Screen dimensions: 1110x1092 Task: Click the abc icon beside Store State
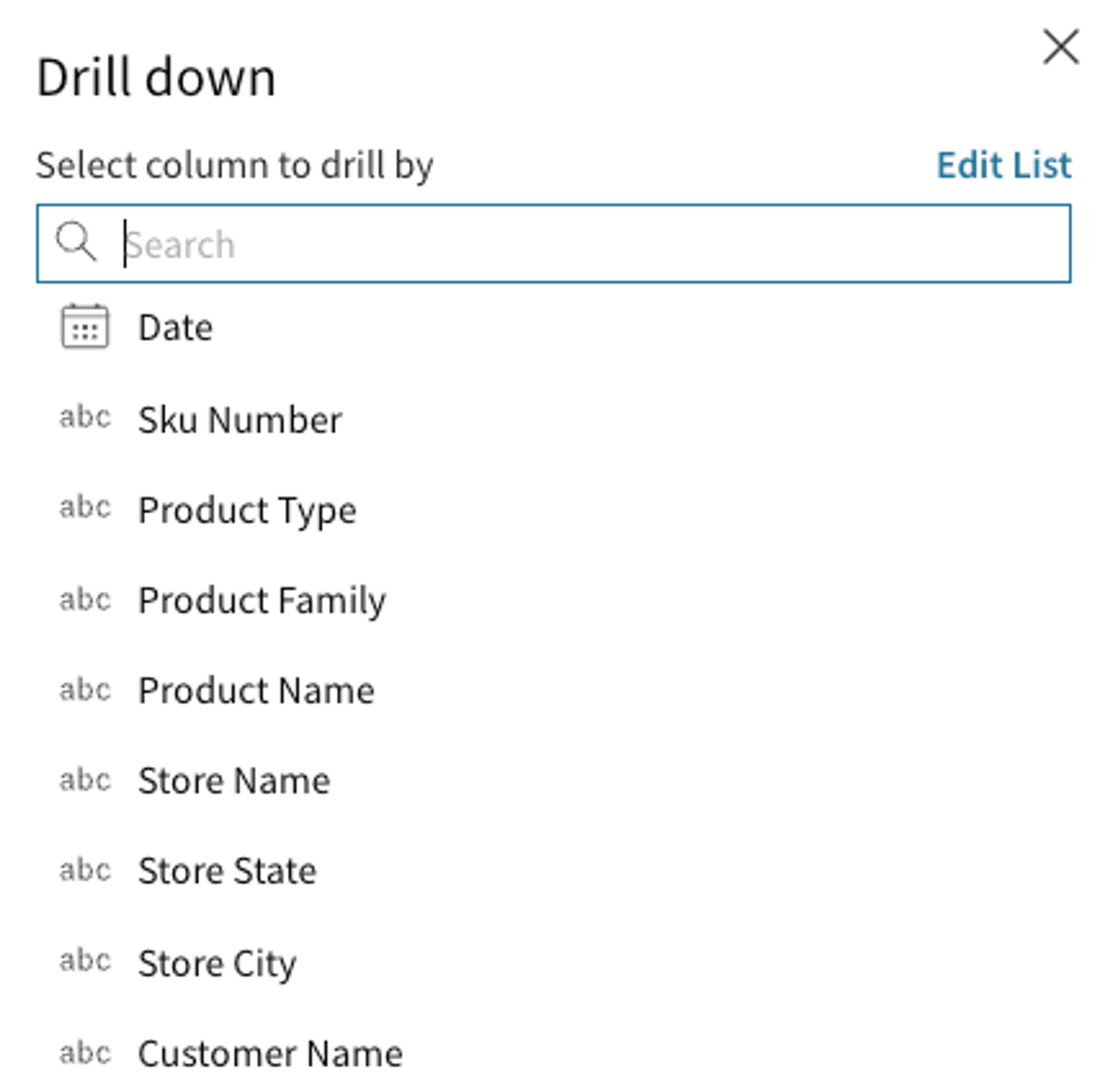pyautogui.click(x=85, y=870)
